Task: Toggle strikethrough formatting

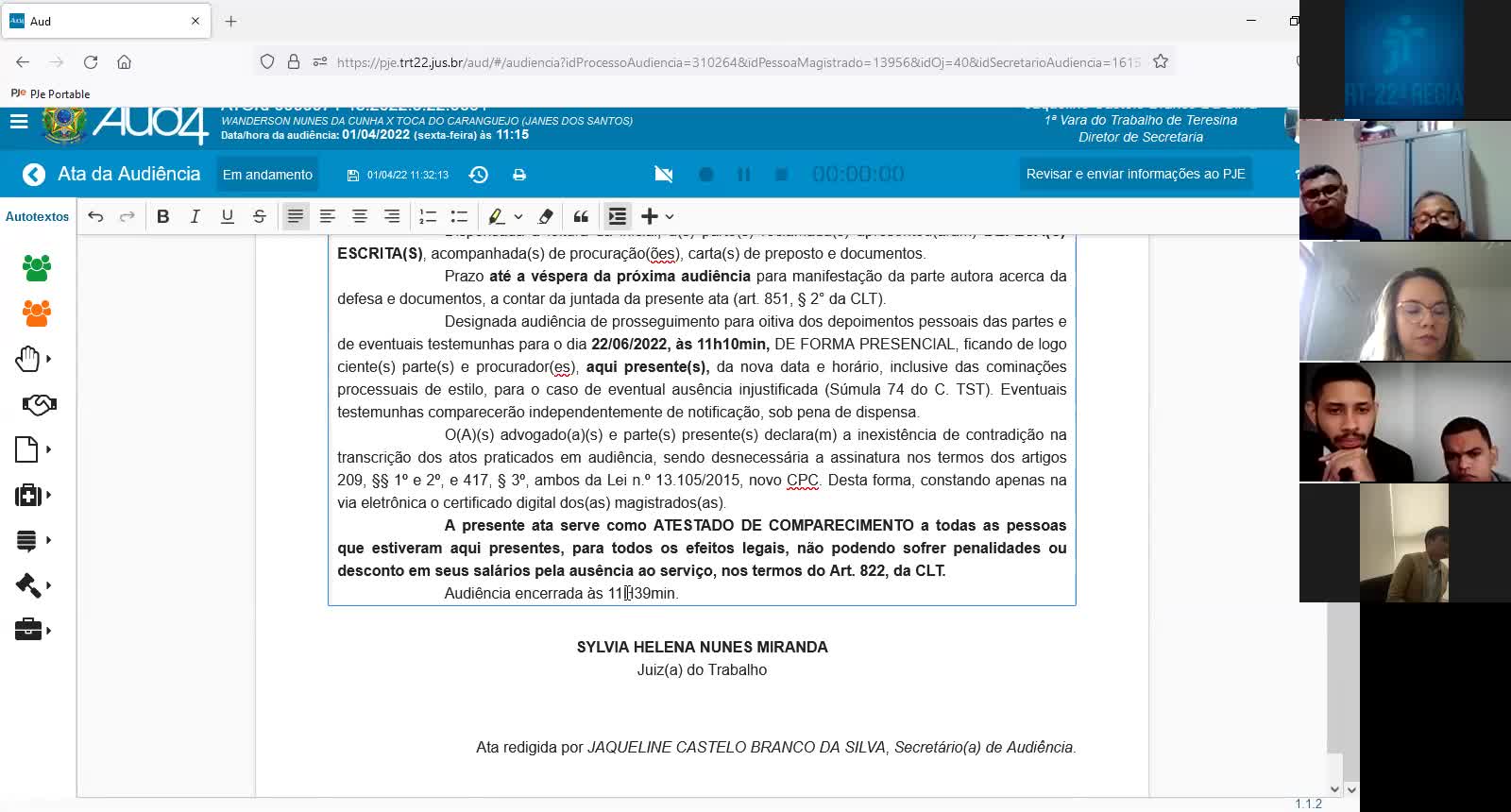Action: [x=260, y=216]
